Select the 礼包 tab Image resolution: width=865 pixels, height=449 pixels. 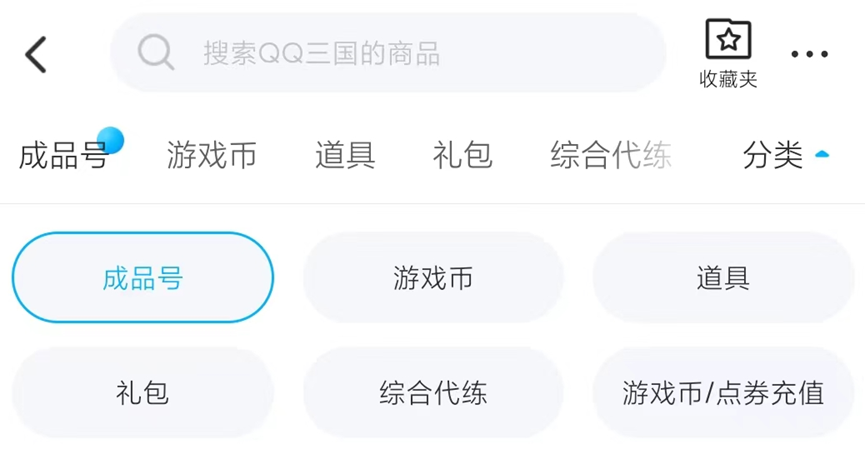pos(463,155)
